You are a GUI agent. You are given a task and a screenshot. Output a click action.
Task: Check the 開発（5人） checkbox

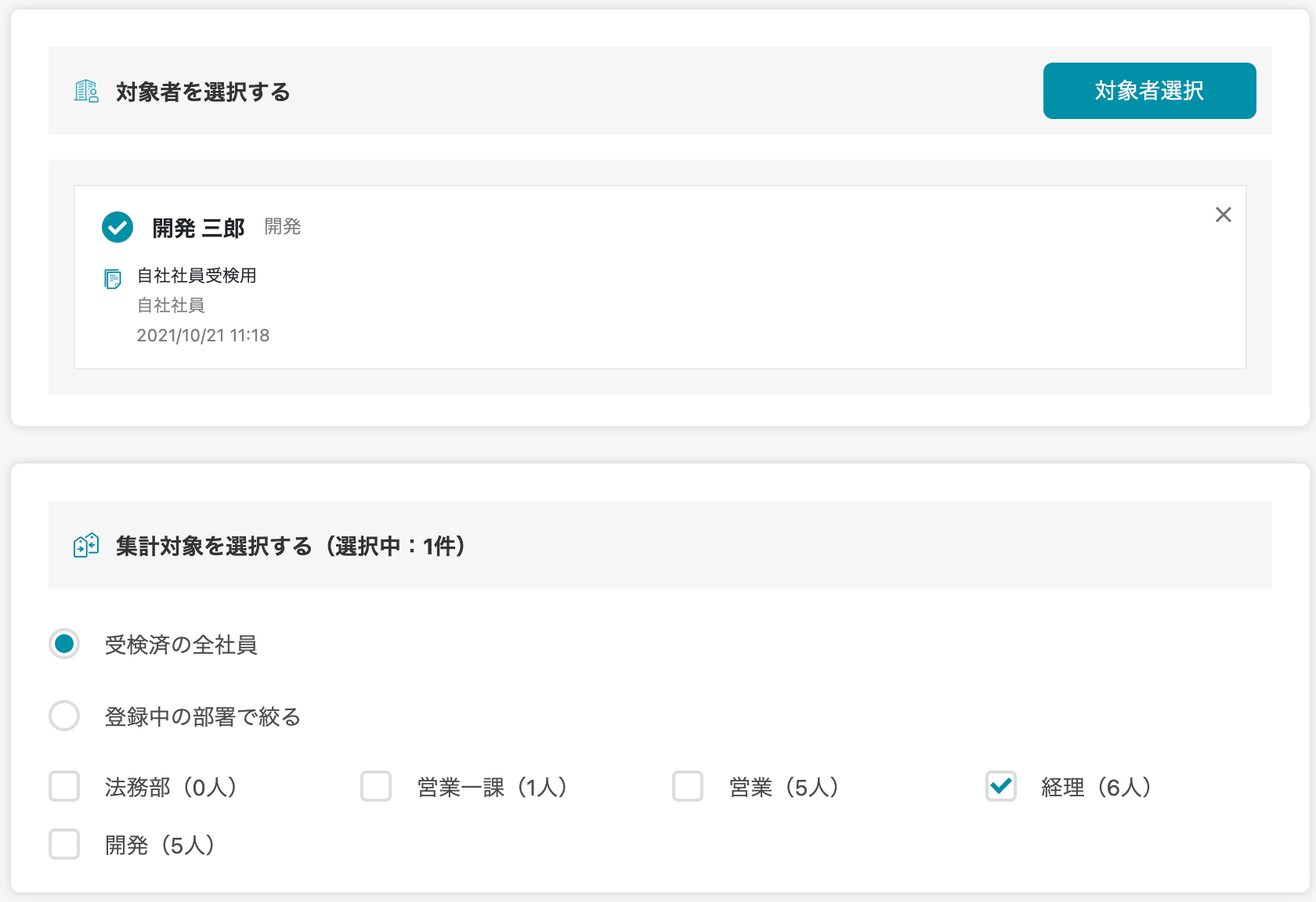click(64, 844)
